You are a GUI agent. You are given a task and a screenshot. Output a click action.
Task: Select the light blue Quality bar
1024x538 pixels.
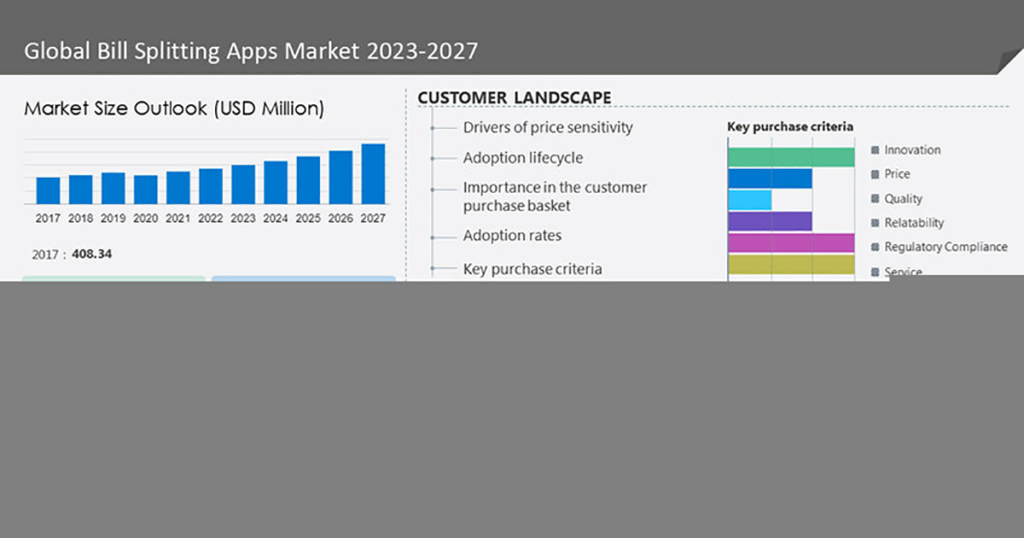coord(749,200)
